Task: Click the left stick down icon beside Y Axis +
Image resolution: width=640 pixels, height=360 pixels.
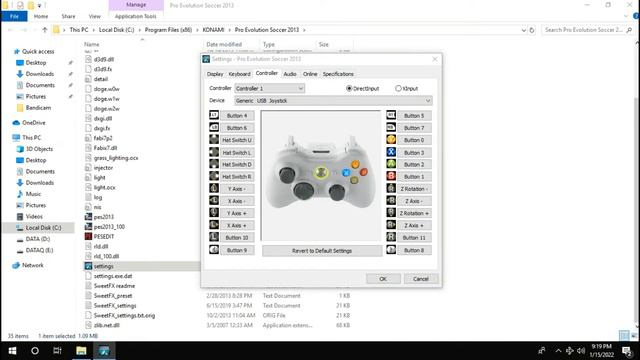Action: (x=214, y=213)
